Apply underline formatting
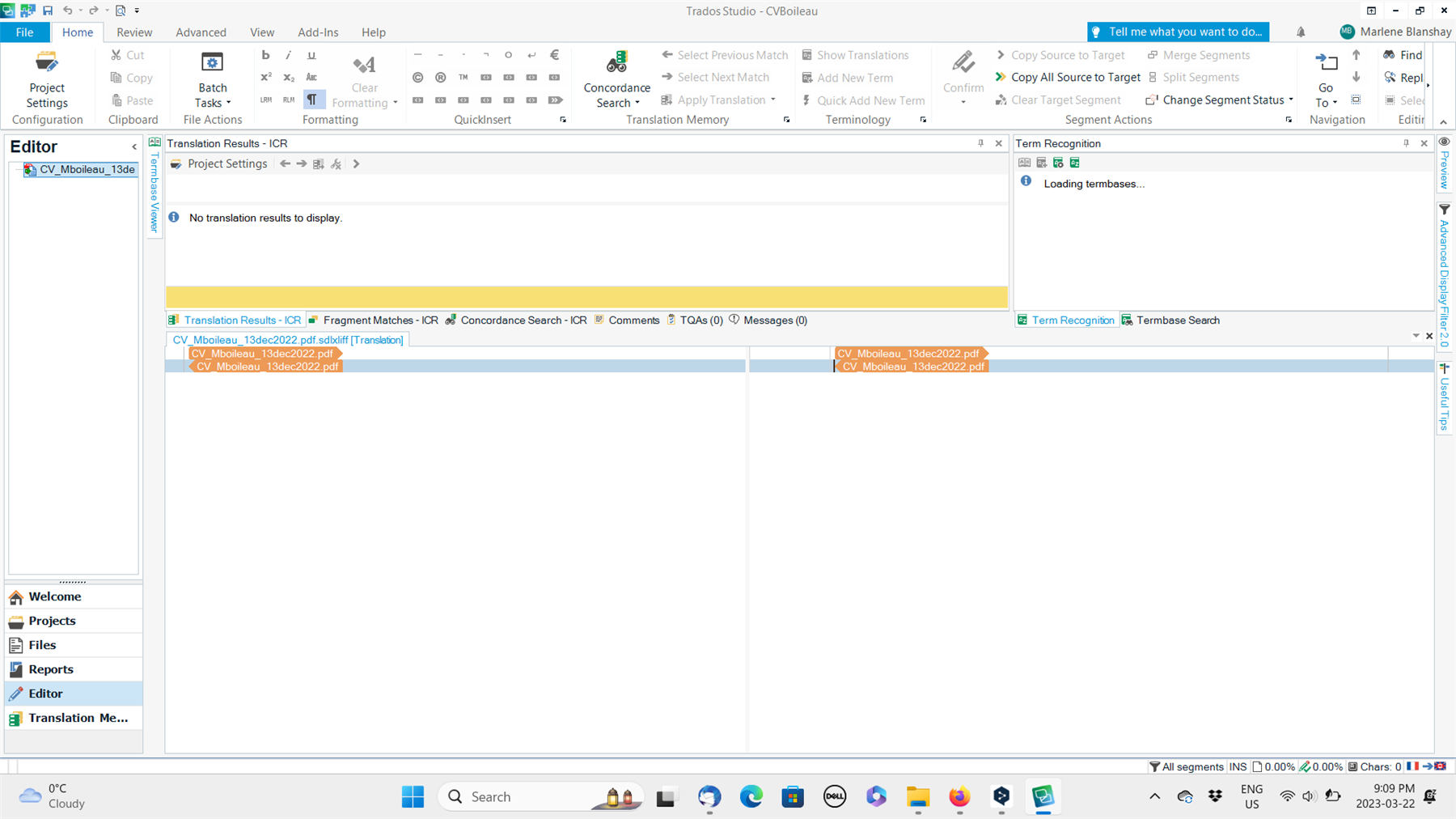 tap(311, 55)
